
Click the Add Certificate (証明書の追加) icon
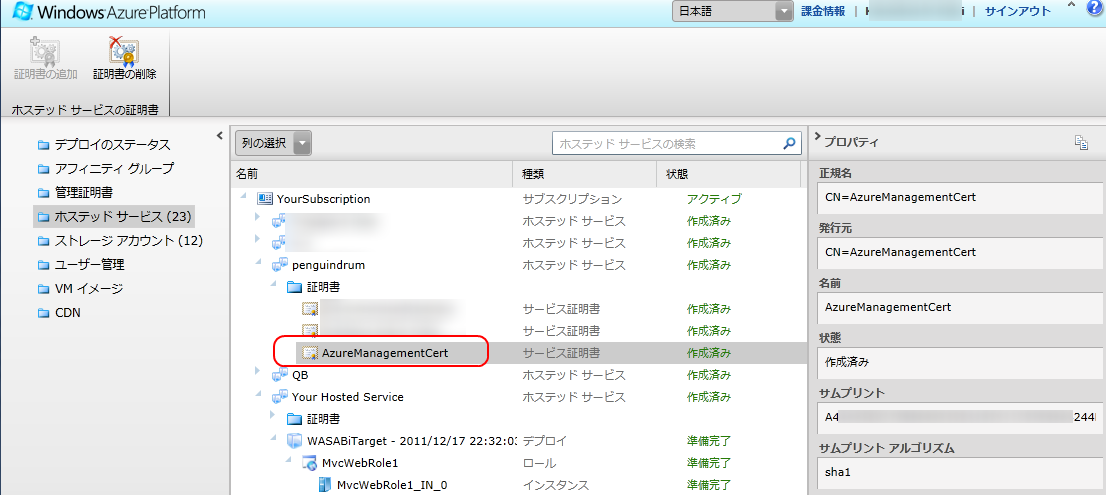[44, 51]
